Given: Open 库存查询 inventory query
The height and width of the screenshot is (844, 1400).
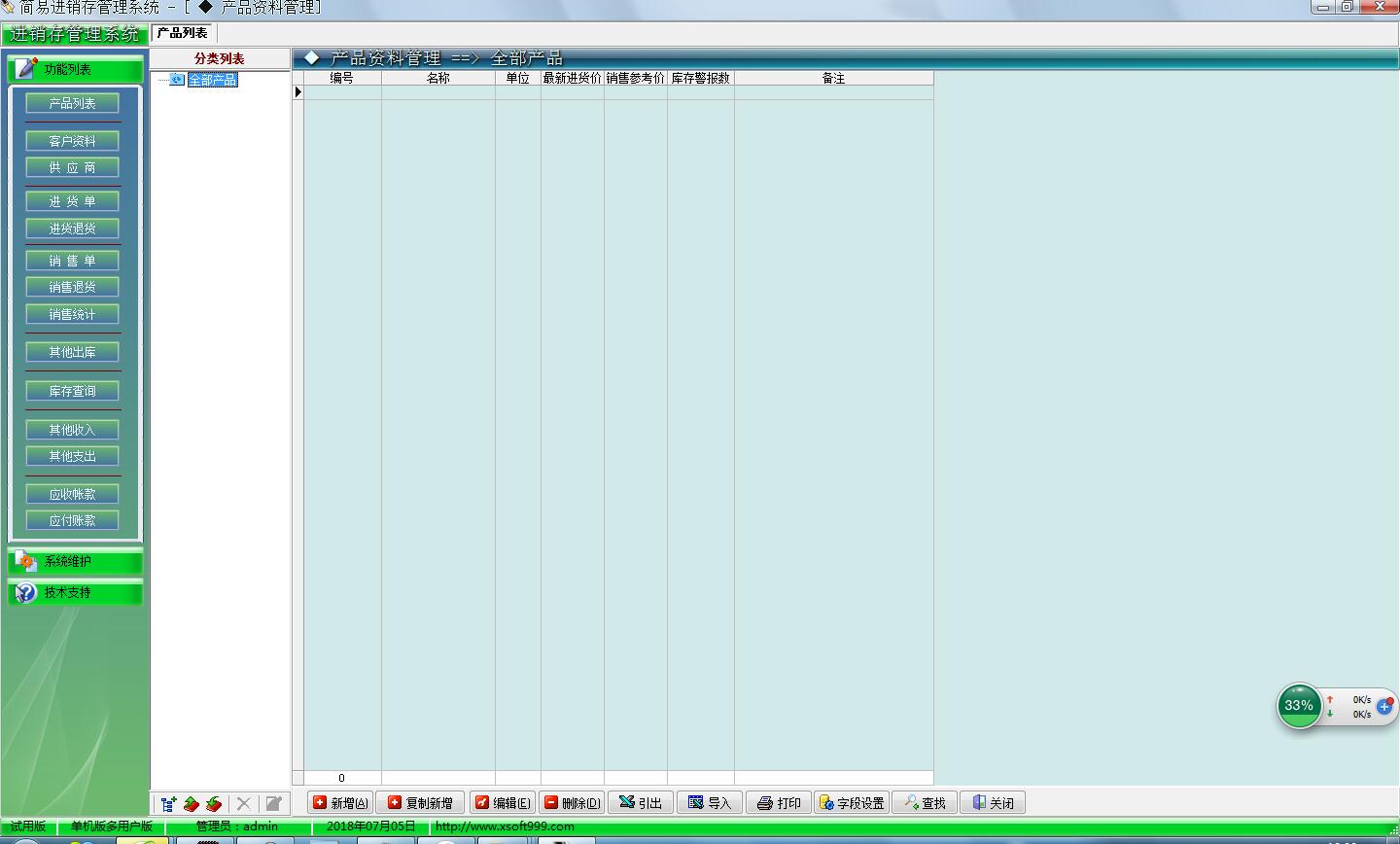Looking at the screenshot, I should coord(73,391).
